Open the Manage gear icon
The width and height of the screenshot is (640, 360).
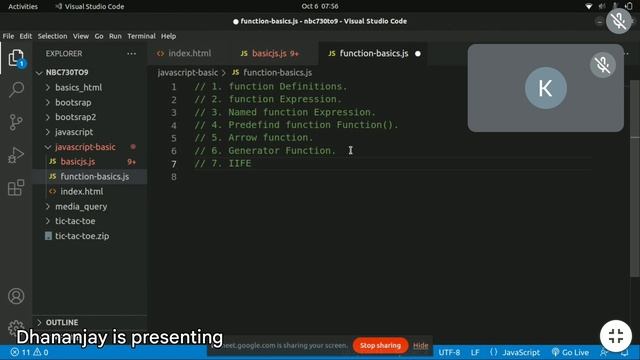(x=16, y=327)
